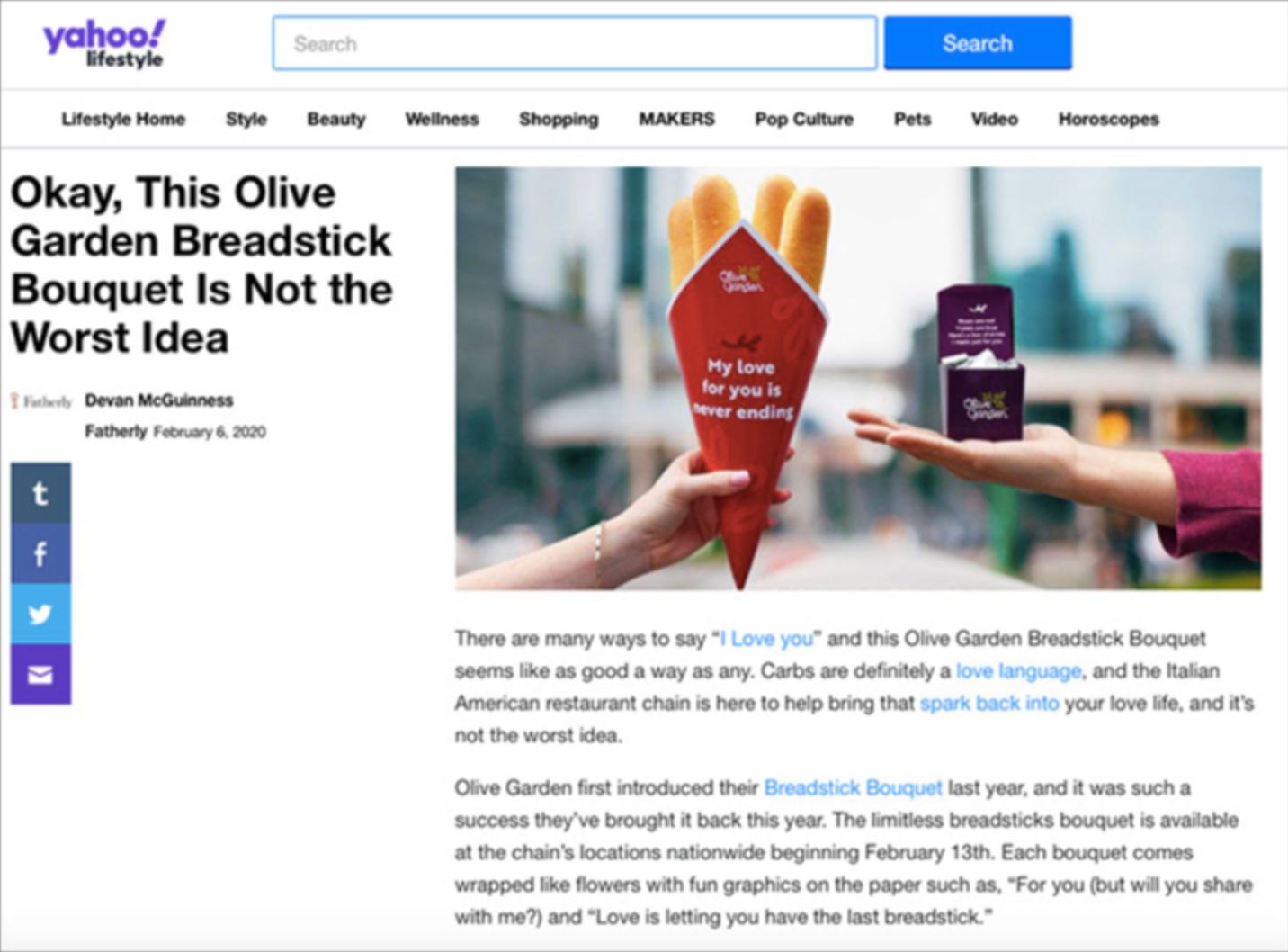Click the blue Search button
The width and height of the screenshot is (1288, 952).
tap(978, 43)
